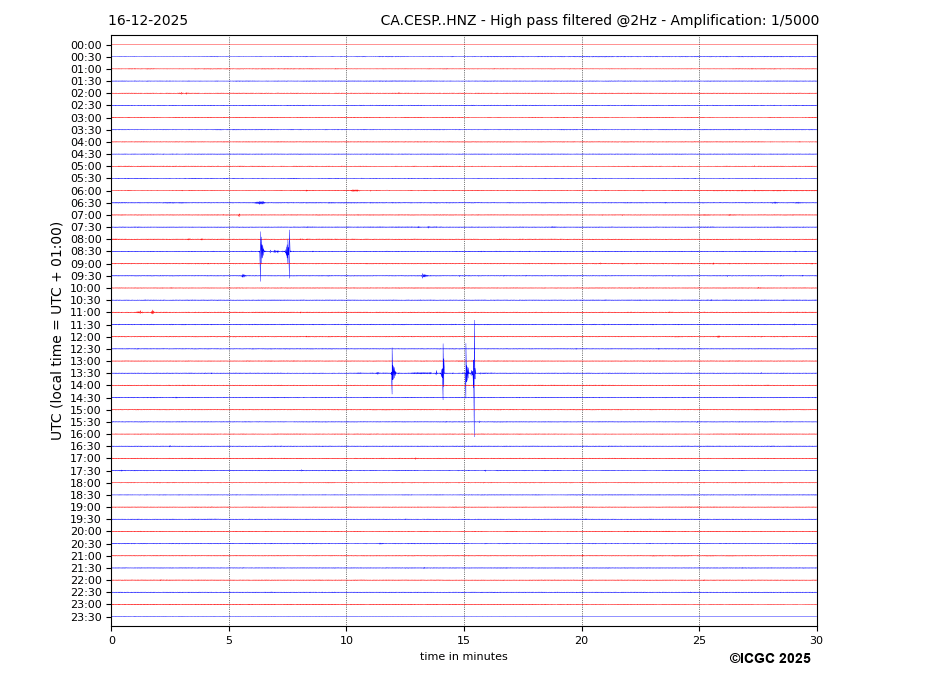Screen dimensions: 927x696
Task: Select the 13:30 row time label
Action: pyautogui.click(x=86, y=373)
